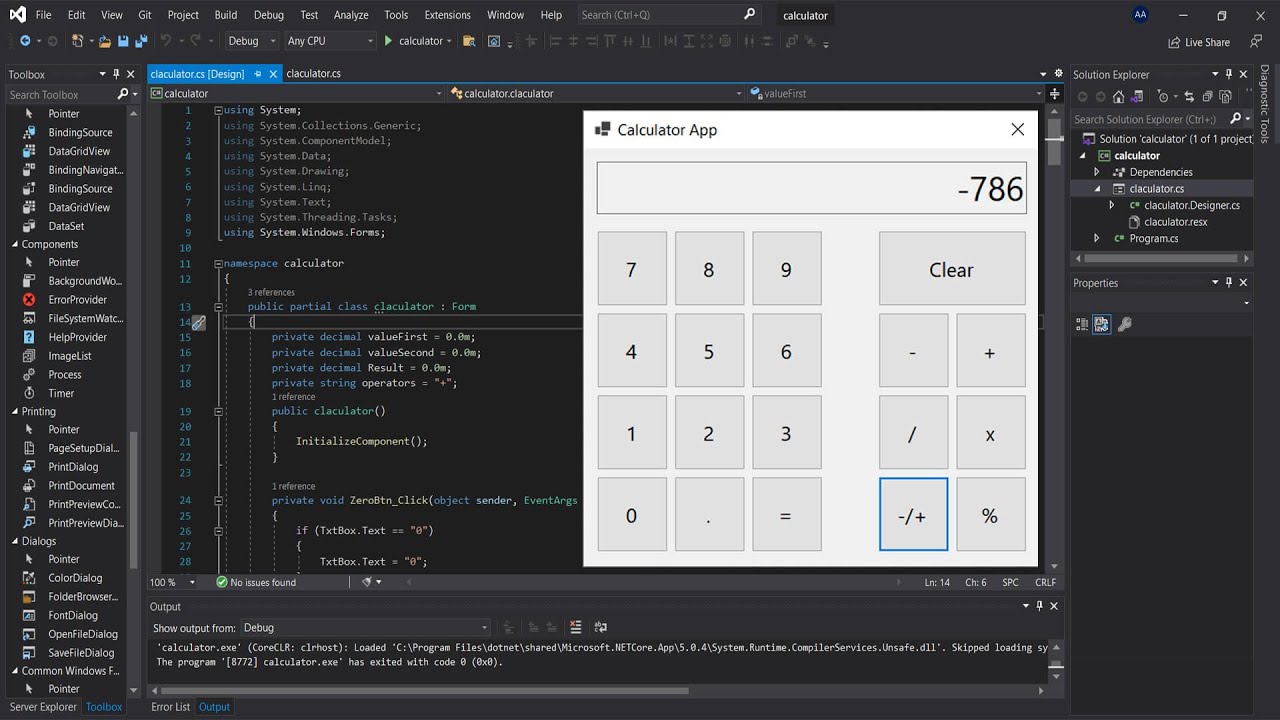Image resolution: width=1280 pixels, height=720 pixels.
Task: Click the Toolbox search magnifier icon
Action: (123, 94)
